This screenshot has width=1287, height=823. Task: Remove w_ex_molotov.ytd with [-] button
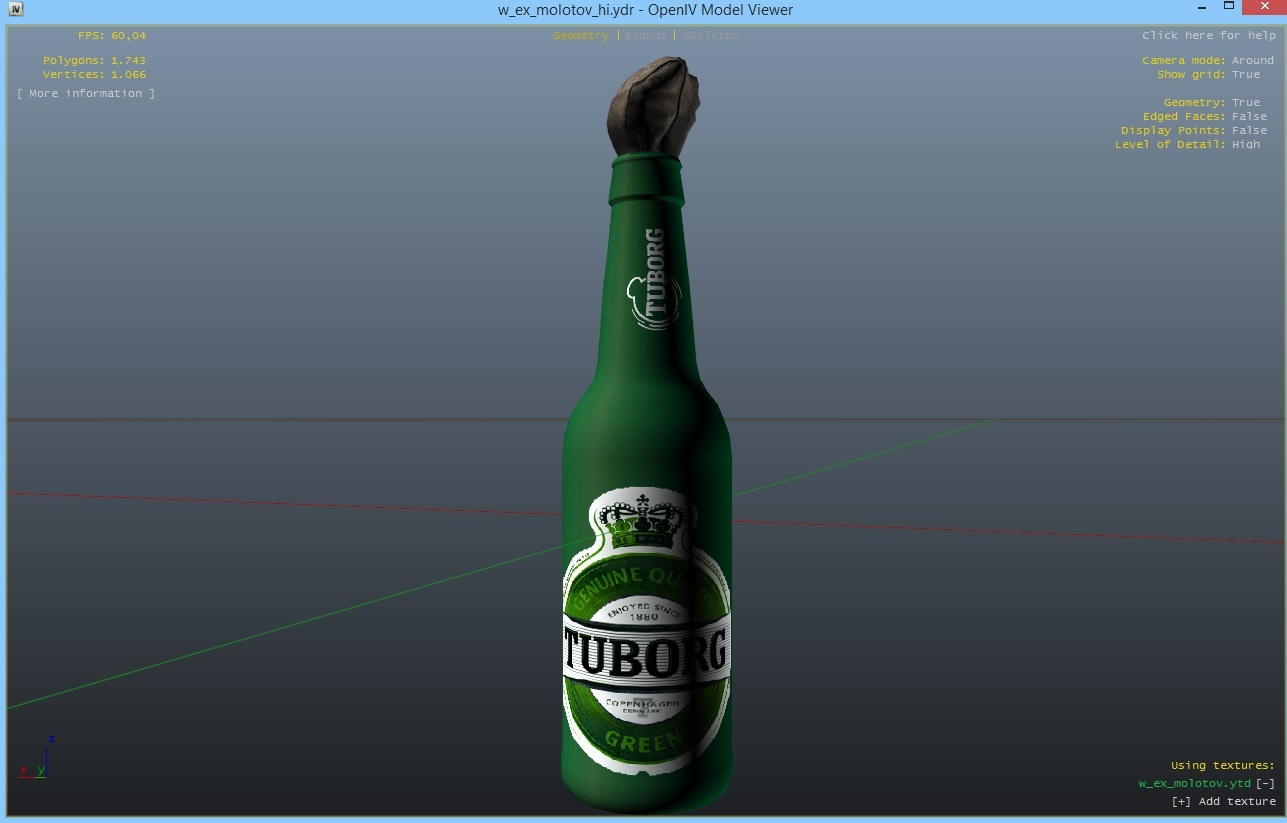[1265, 783]
